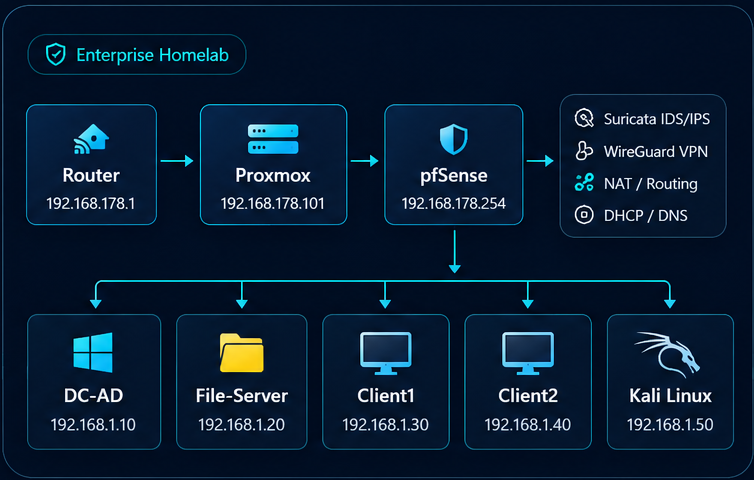The height and width of the screenshot is (480, 754).
Task: Select the Client1 IP 192.168.1.30
Action: (385, 425)
